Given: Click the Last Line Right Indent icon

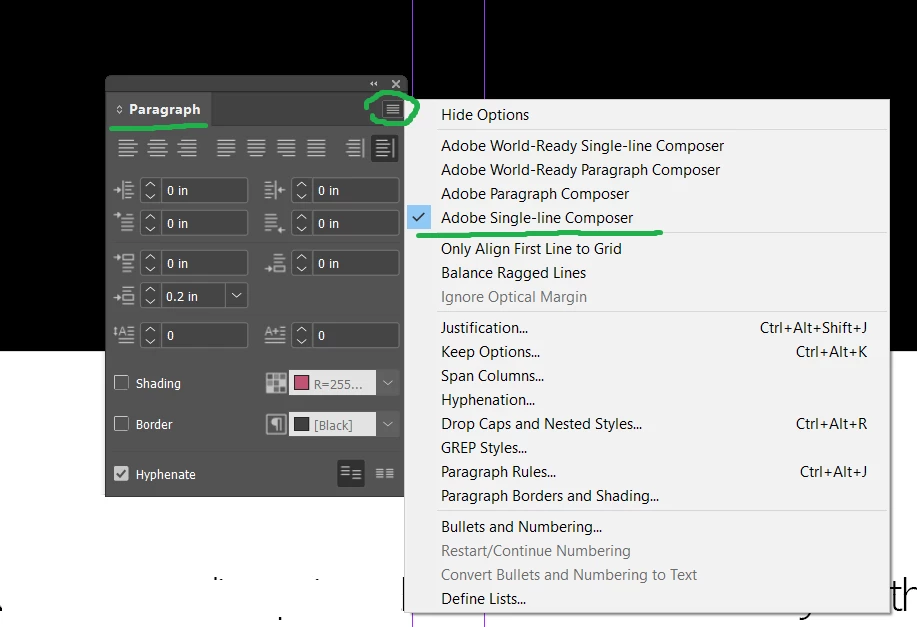Looking at the screenshot, I should [x=274, y=223].
